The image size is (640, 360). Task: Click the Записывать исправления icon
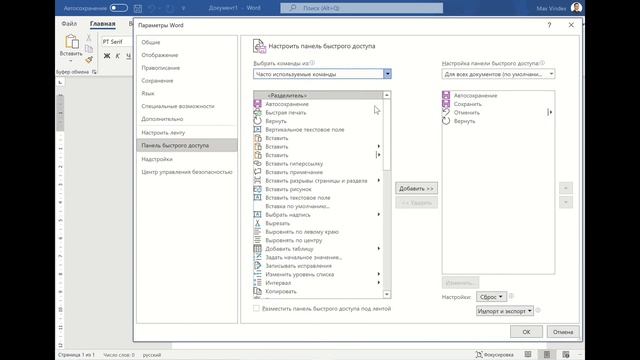pyautogui.click(x=258, y=266)
